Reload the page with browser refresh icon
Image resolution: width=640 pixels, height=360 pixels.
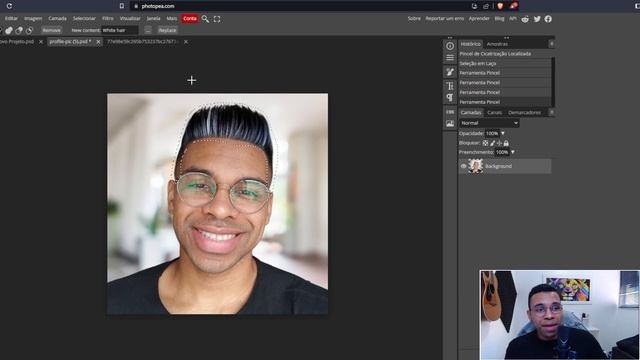tap(9, 6)
